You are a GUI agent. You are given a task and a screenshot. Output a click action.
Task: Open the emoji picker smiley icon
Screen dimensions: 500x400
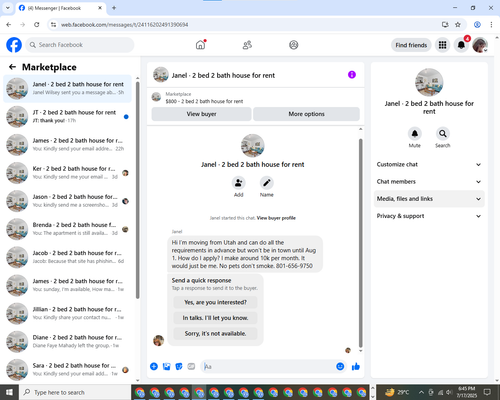coord(340,367)
